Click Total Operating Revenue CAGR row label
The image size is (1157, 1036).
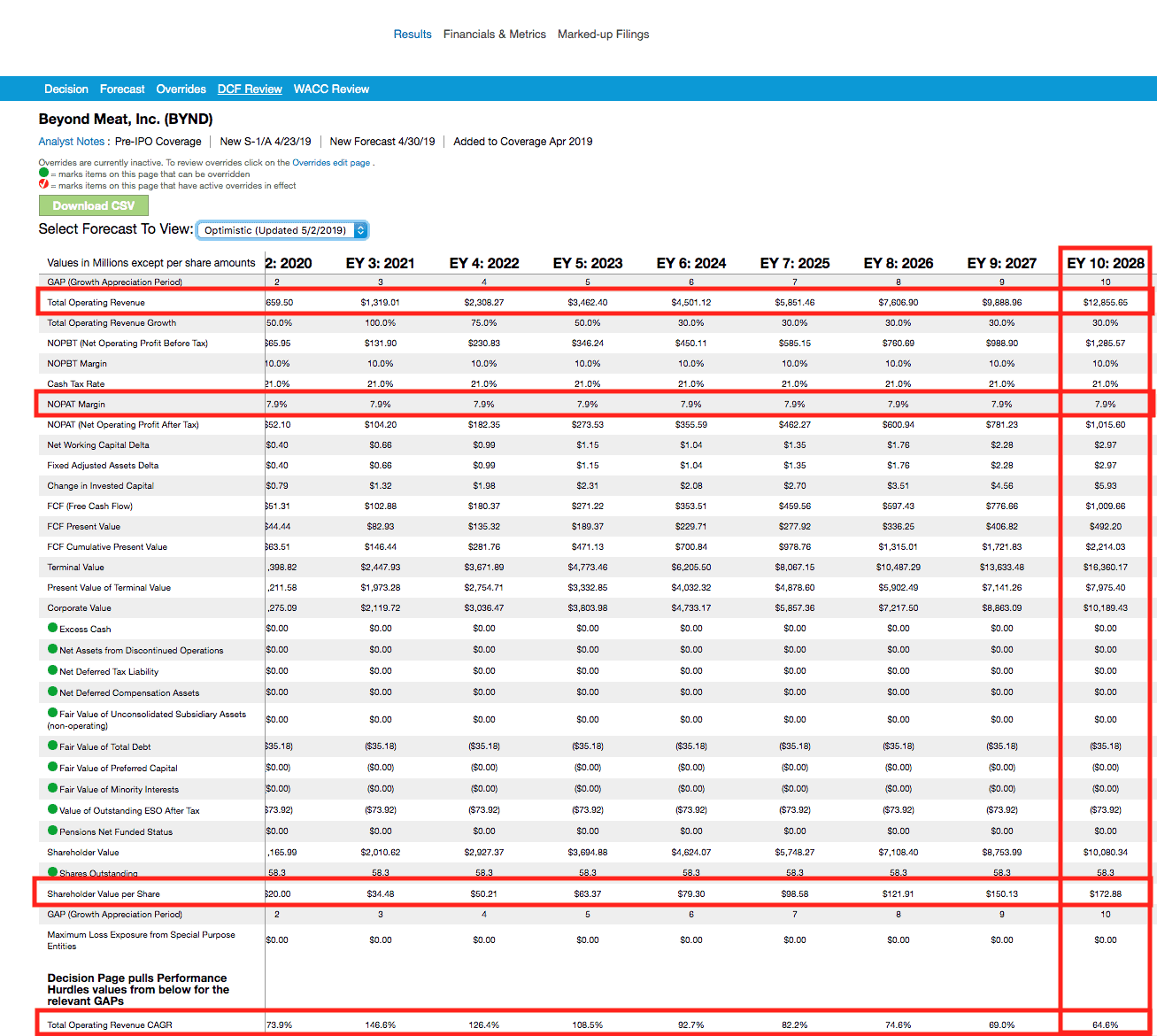coord(110,1025)
